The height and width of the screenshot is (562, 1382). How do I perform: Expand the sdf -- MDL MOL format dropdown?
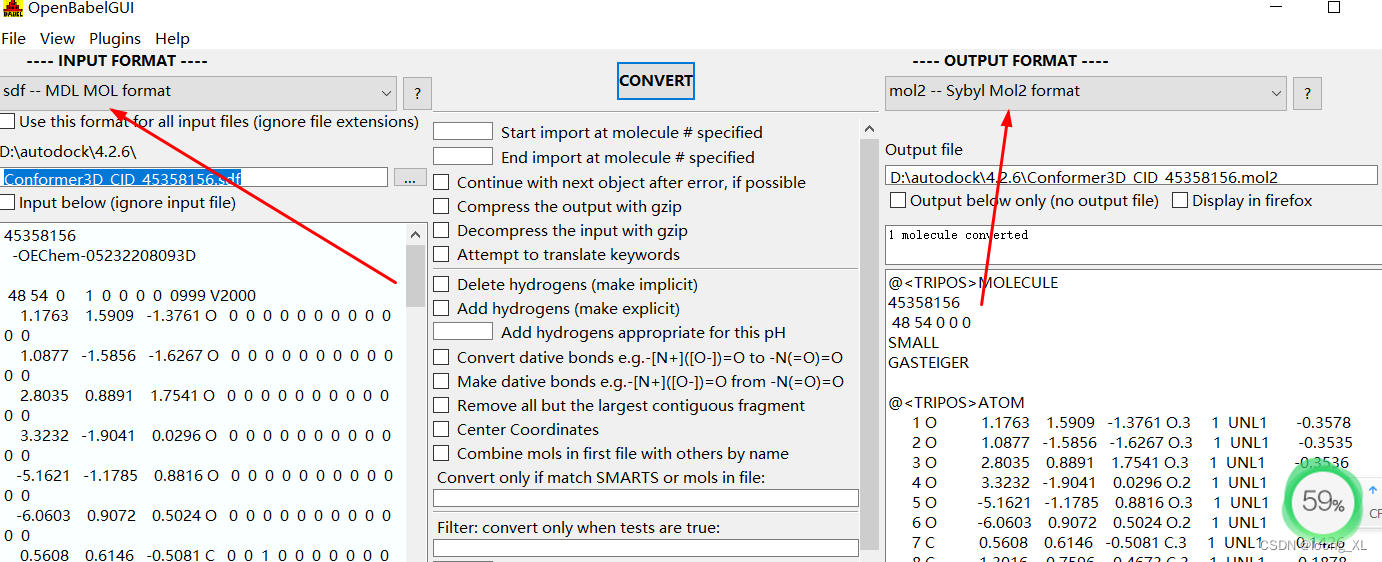(x=198, y=91)
